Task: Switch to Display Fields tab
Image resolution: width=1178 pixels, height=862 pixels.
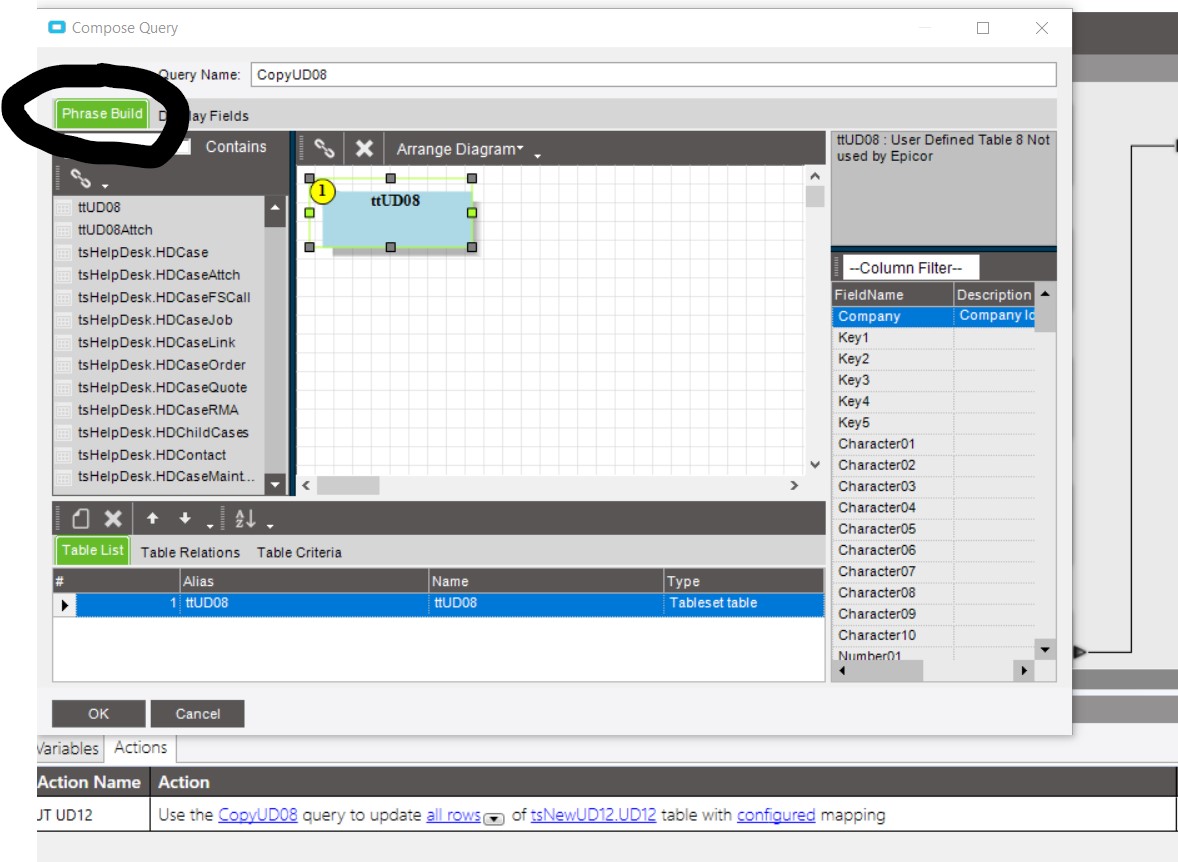Action: [x=204, y=116]
